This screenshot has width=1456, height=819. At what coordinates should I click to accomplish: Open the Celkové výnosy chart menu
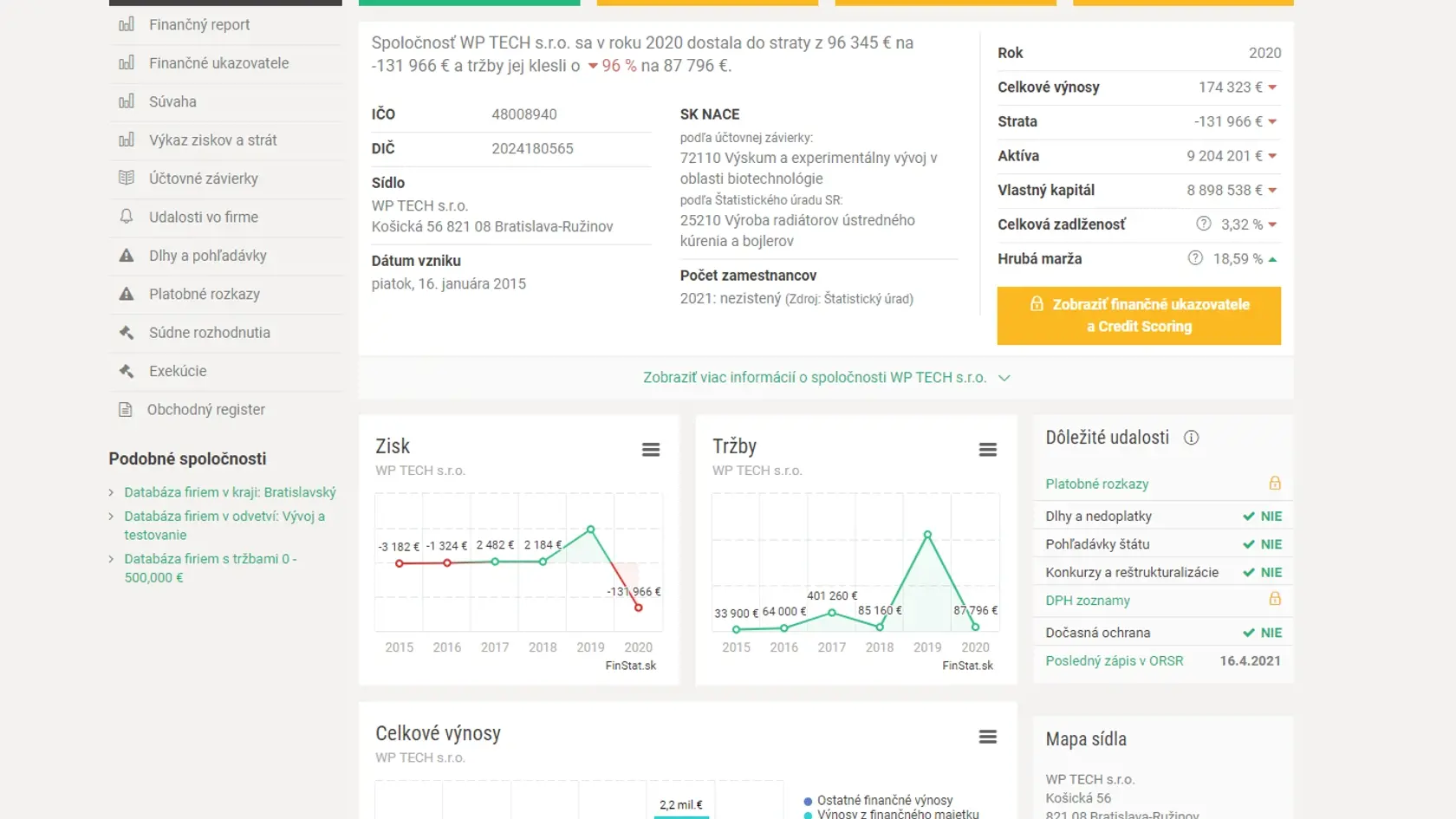pos(988,737)
